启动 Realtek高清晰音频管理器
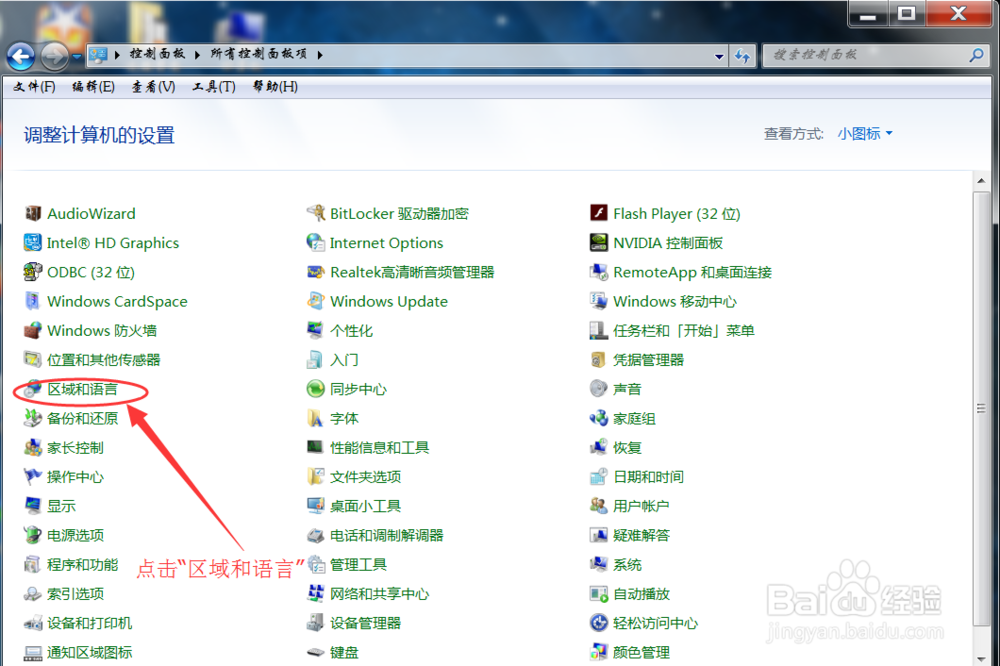1000x666 pixels. pyautogui.click(x=414, y=271)
